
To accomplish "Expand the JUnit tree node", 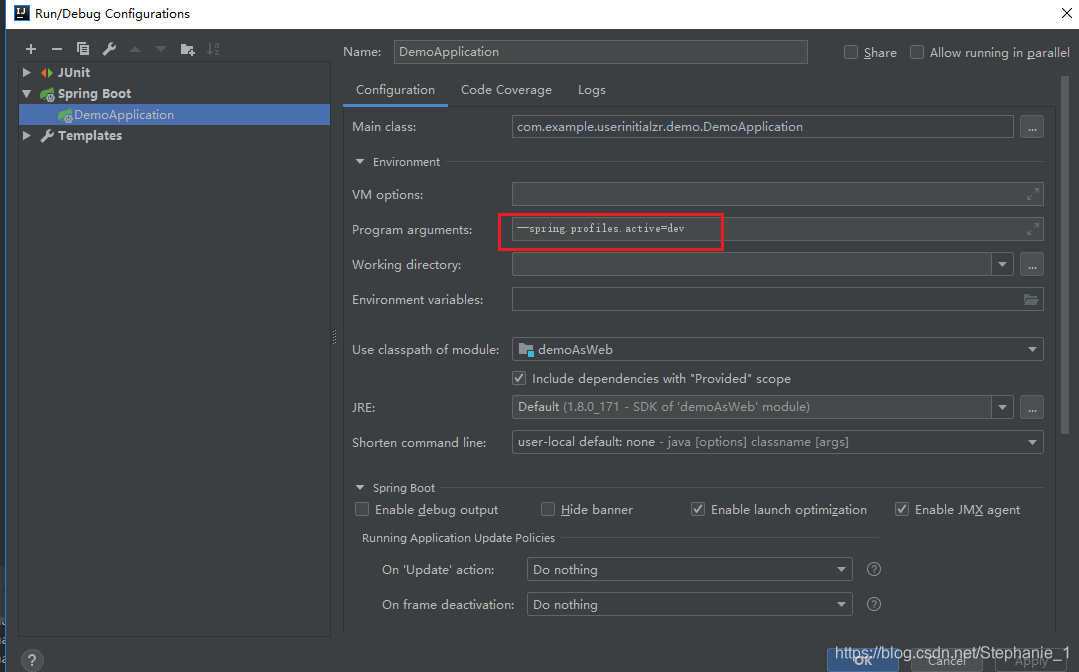I will pyautogui.click(x=26, y=72).
